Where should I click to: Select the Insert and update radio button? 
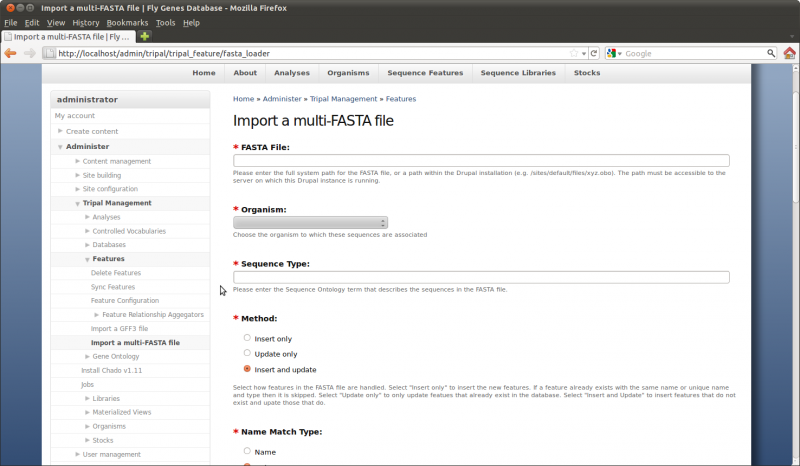coord(247,369)
